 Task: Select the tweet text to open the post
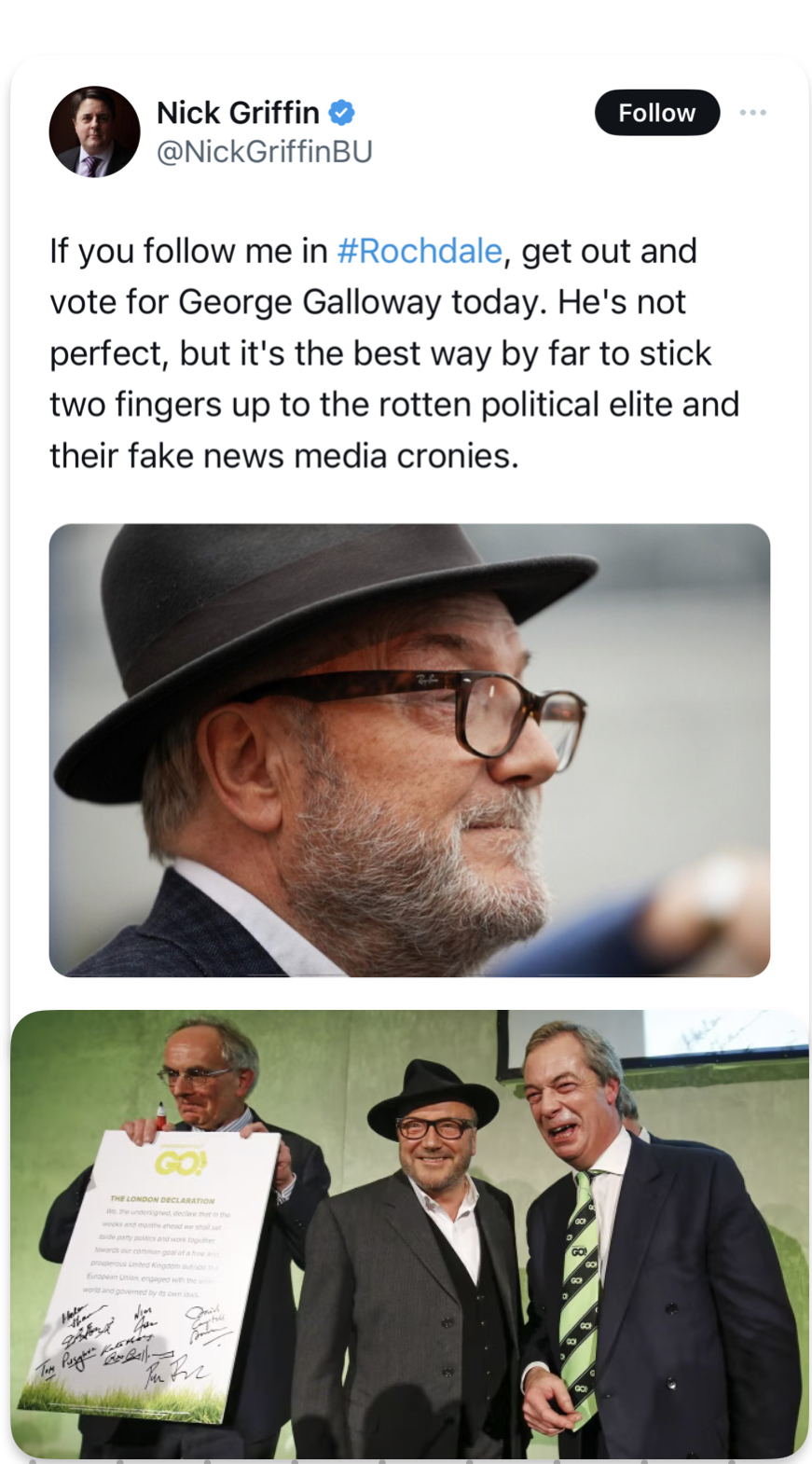tap(394, 353)
